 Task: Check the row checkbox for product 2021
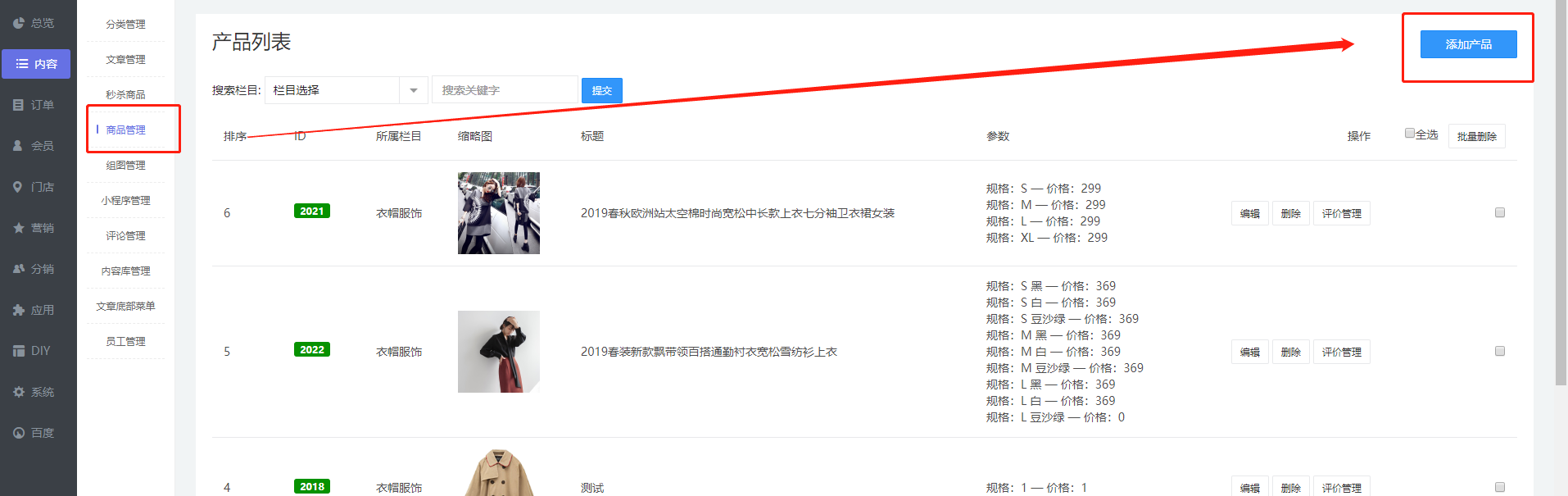coord(1500,212)
